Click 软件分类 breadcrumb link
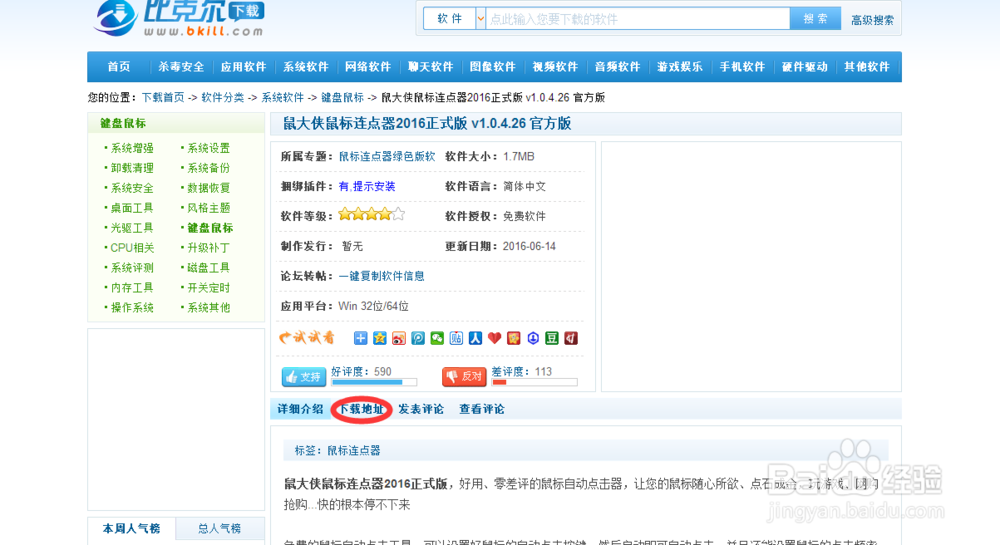 tap(223, 98)
